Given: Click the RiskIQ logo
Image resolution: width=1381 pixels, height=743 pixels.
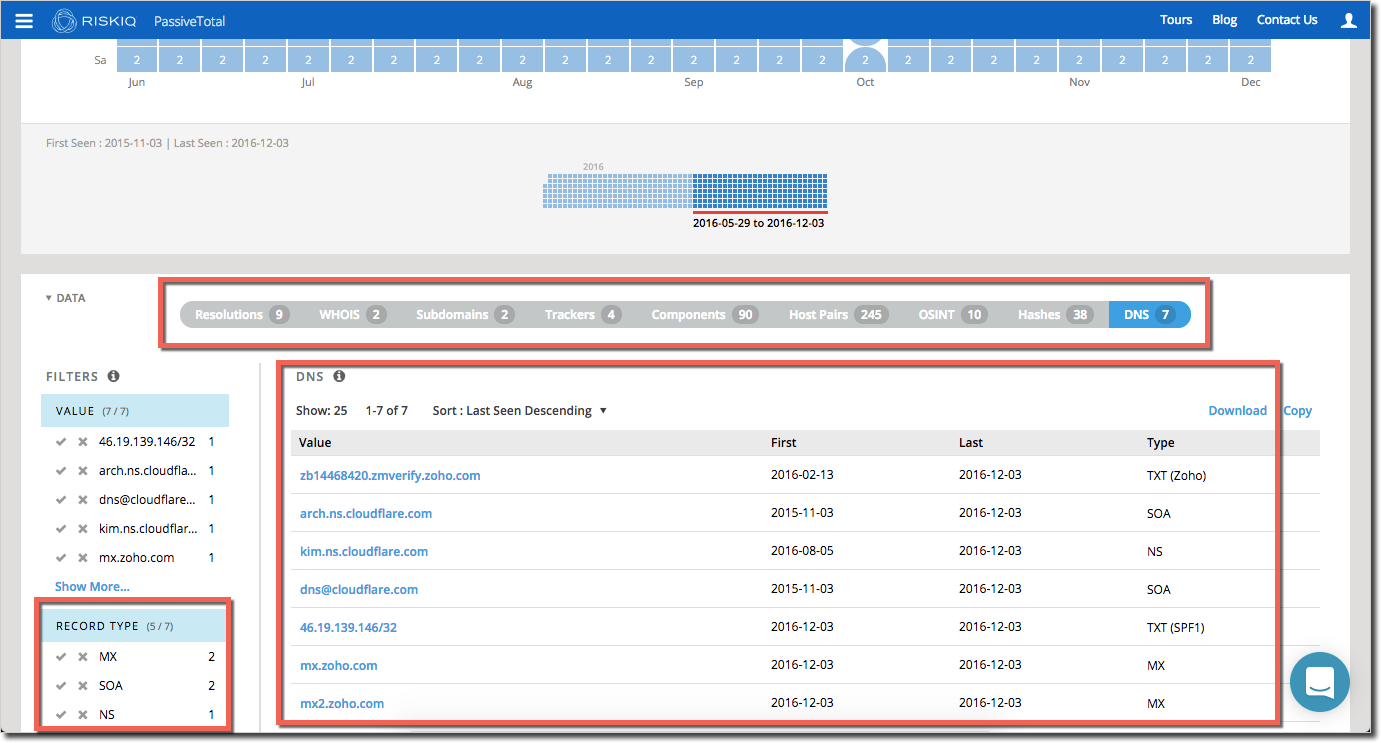Looking at the screenshot, I should [93, 20].
